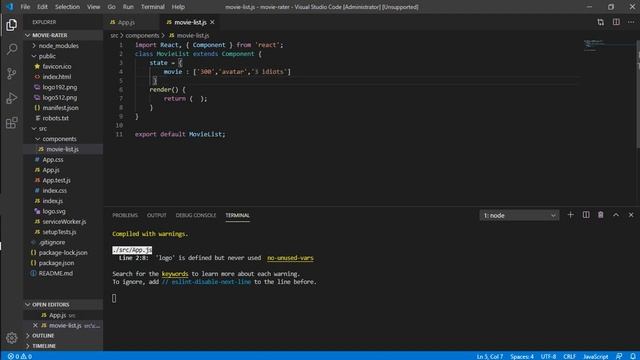The image size is (640, 360).
Task: Click the UTF-8 encoding selector
Action: pos(548,356)
